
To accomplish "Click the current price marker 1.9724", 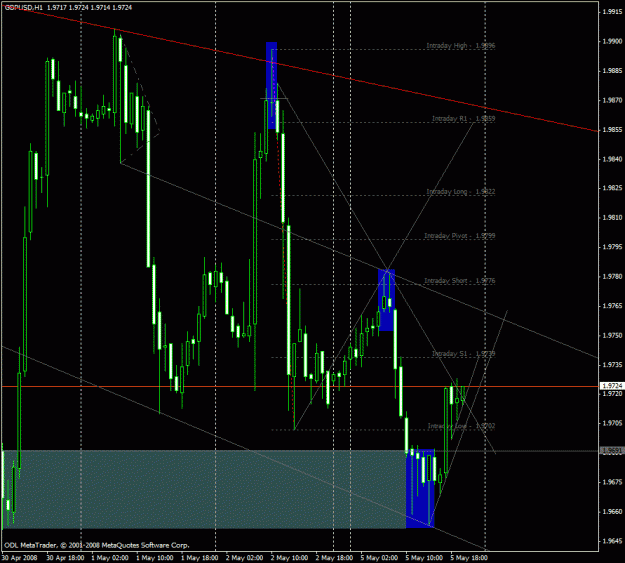I will coord(612,386).
